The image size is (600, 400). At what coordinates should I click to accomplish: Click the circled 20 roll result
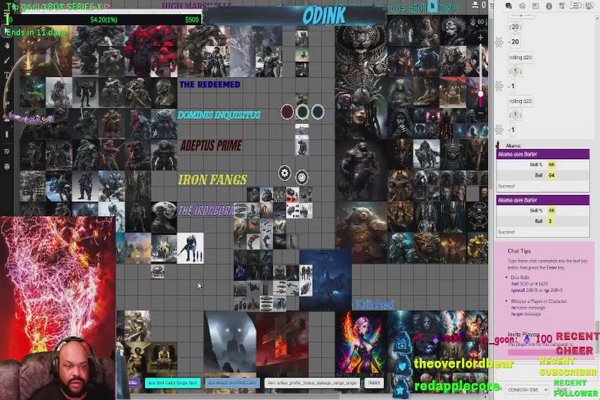coord(515,27)
